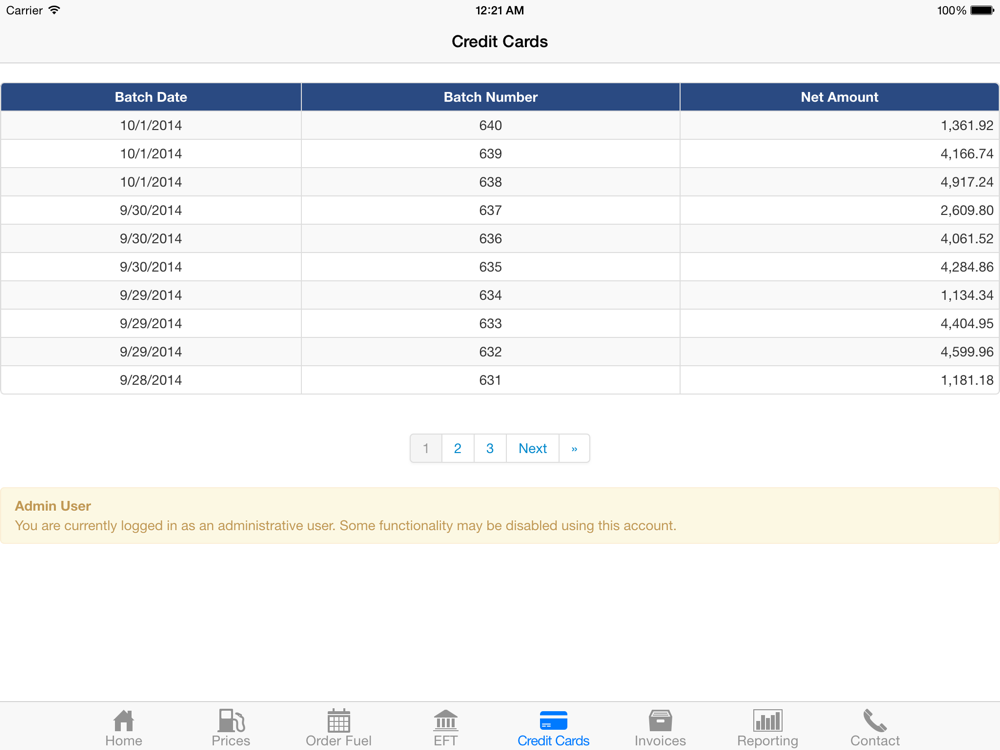Sort by Batch Number column header
Viewport: 1000px width, 750px height.
490,97
